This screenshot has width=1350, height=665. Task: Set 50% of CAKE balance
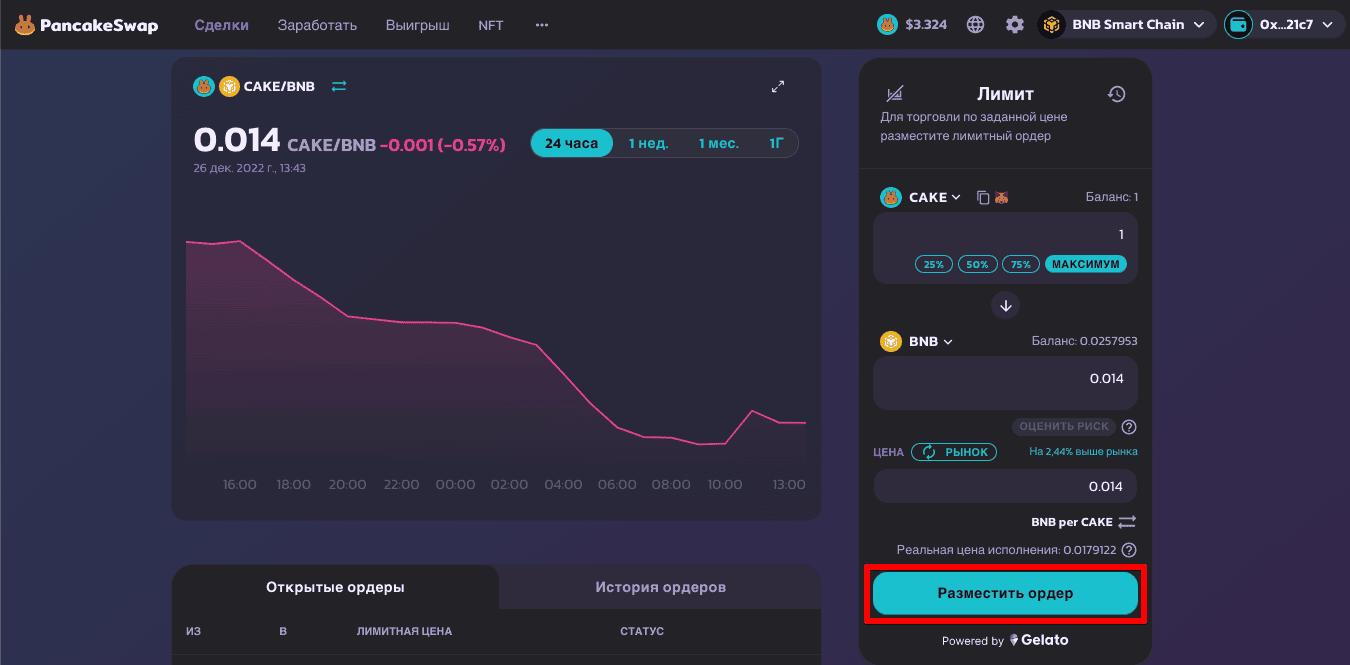(977, 264)
